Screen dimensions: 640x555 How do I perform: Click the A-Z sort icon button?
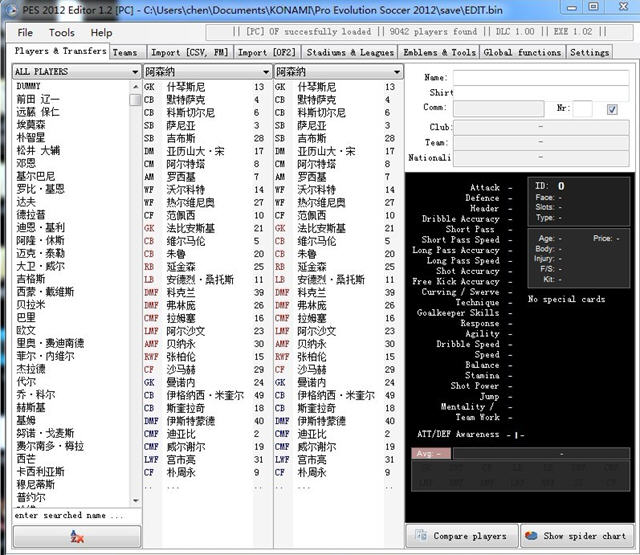77,536
